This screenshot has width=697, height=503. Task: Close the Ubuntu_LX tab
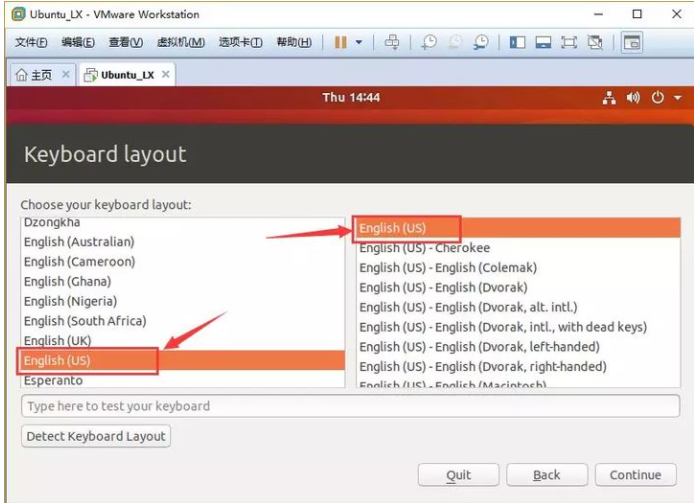(166, 75)
